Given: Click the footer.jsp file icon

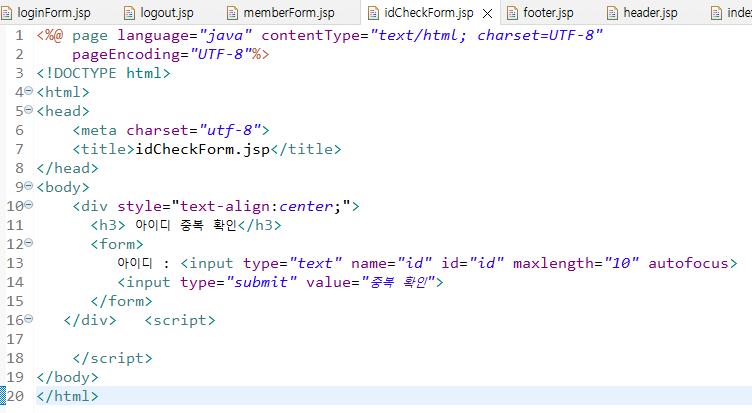Looking at the screenshot, I should coord(512,13).
